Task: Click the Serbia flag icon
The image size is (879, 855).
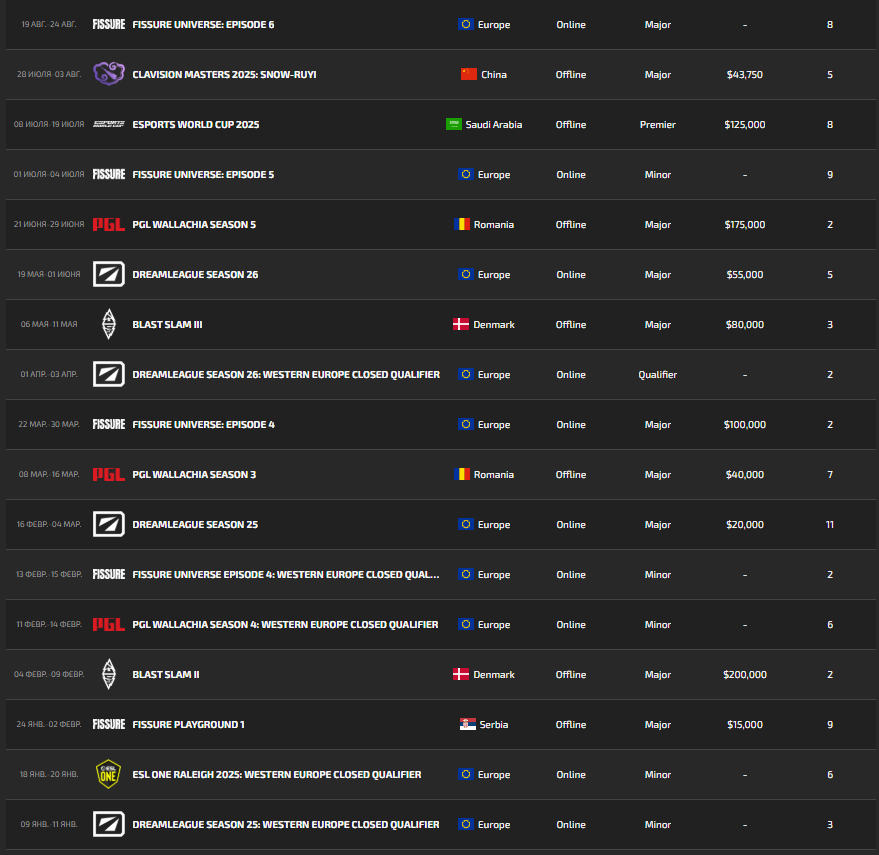Action: [x=468, y=724]
